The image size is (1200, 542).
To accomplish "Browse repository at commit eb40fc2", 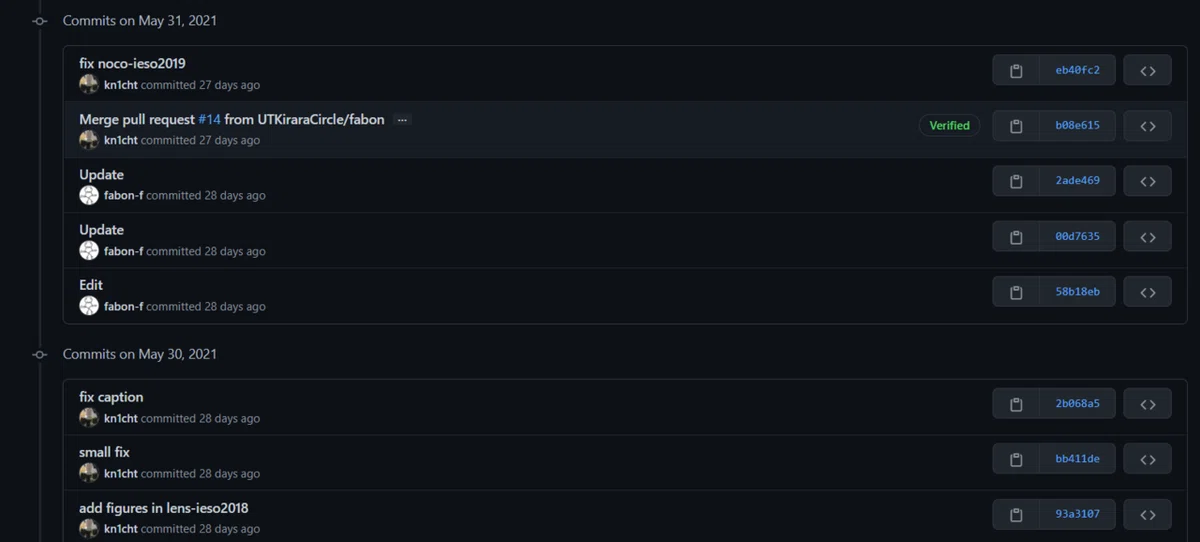I will [1147, 71].
